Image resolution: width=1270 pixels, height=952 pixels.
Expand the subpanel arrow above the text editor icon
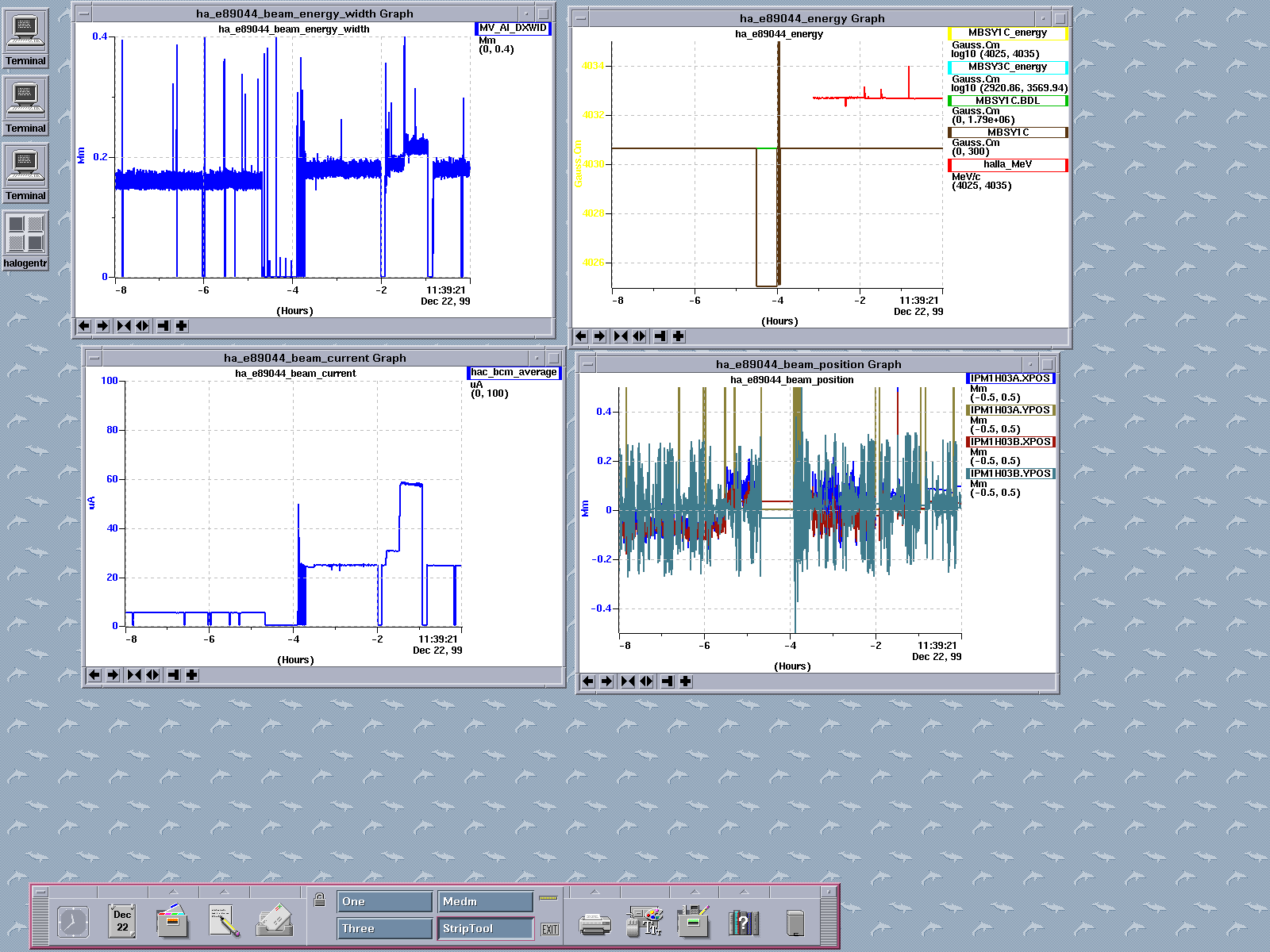pos(224,892)
